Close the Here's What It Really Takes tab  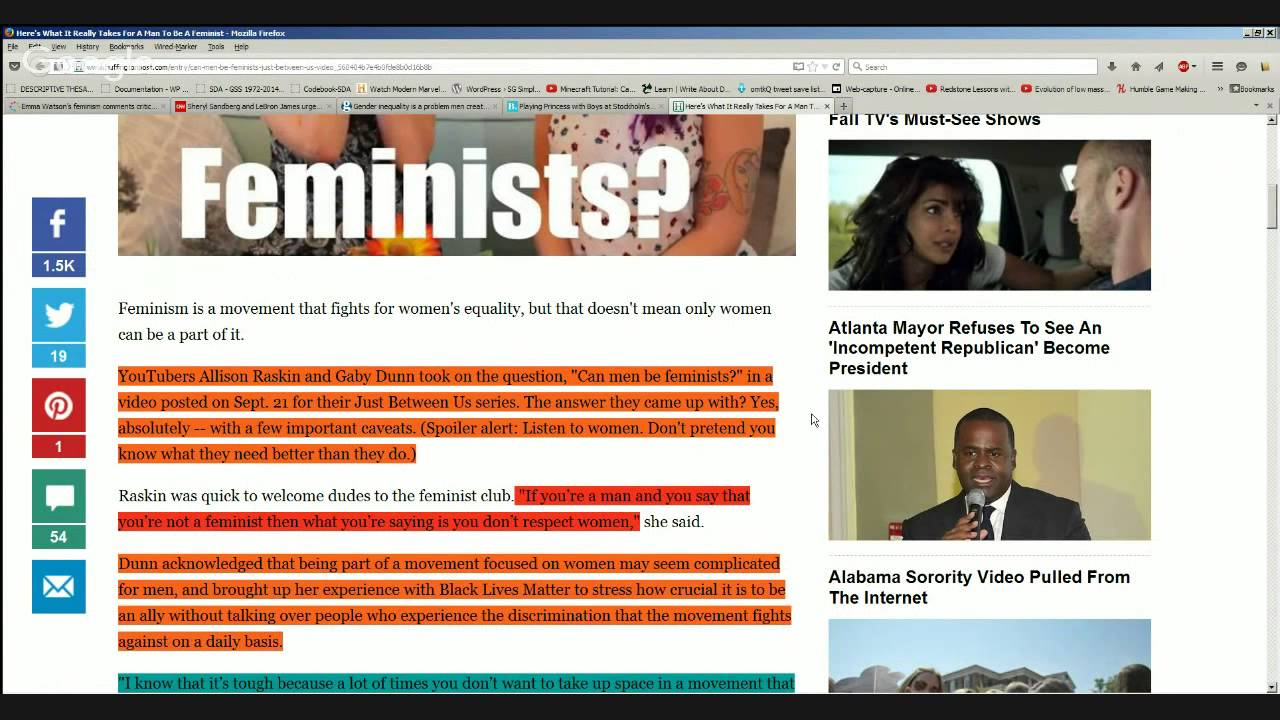tap(826, 106)
